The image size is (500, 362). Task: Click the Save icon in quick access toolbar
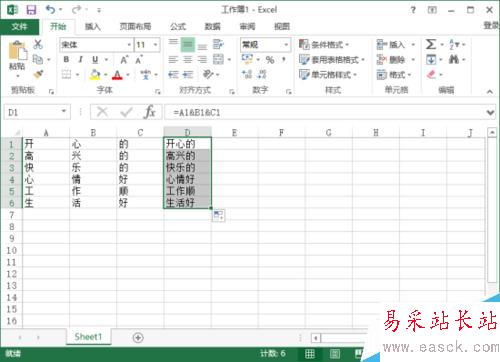pos(31,10)
